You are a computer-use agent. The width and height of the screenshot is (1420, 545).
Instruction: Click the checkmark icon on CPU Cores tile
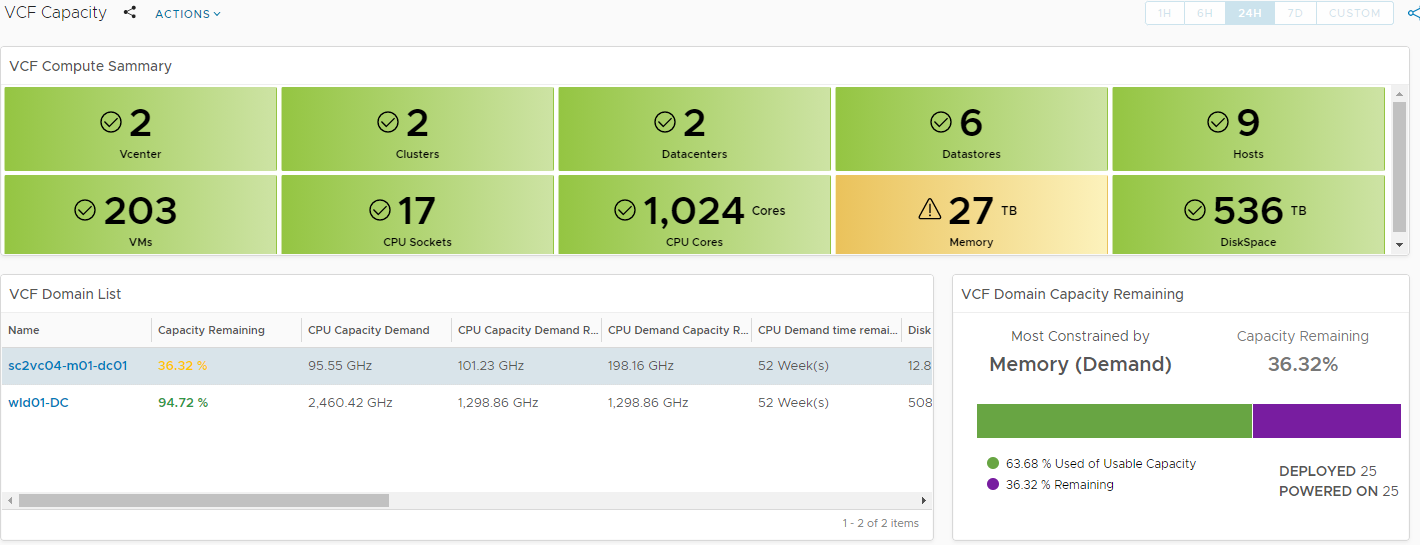625,210
